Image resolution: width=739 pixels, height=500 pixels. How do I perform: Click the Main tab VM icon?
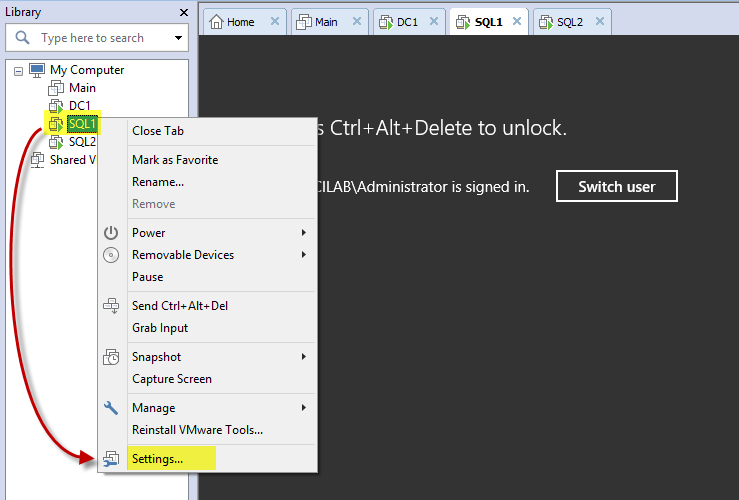(x=304, y=22)
